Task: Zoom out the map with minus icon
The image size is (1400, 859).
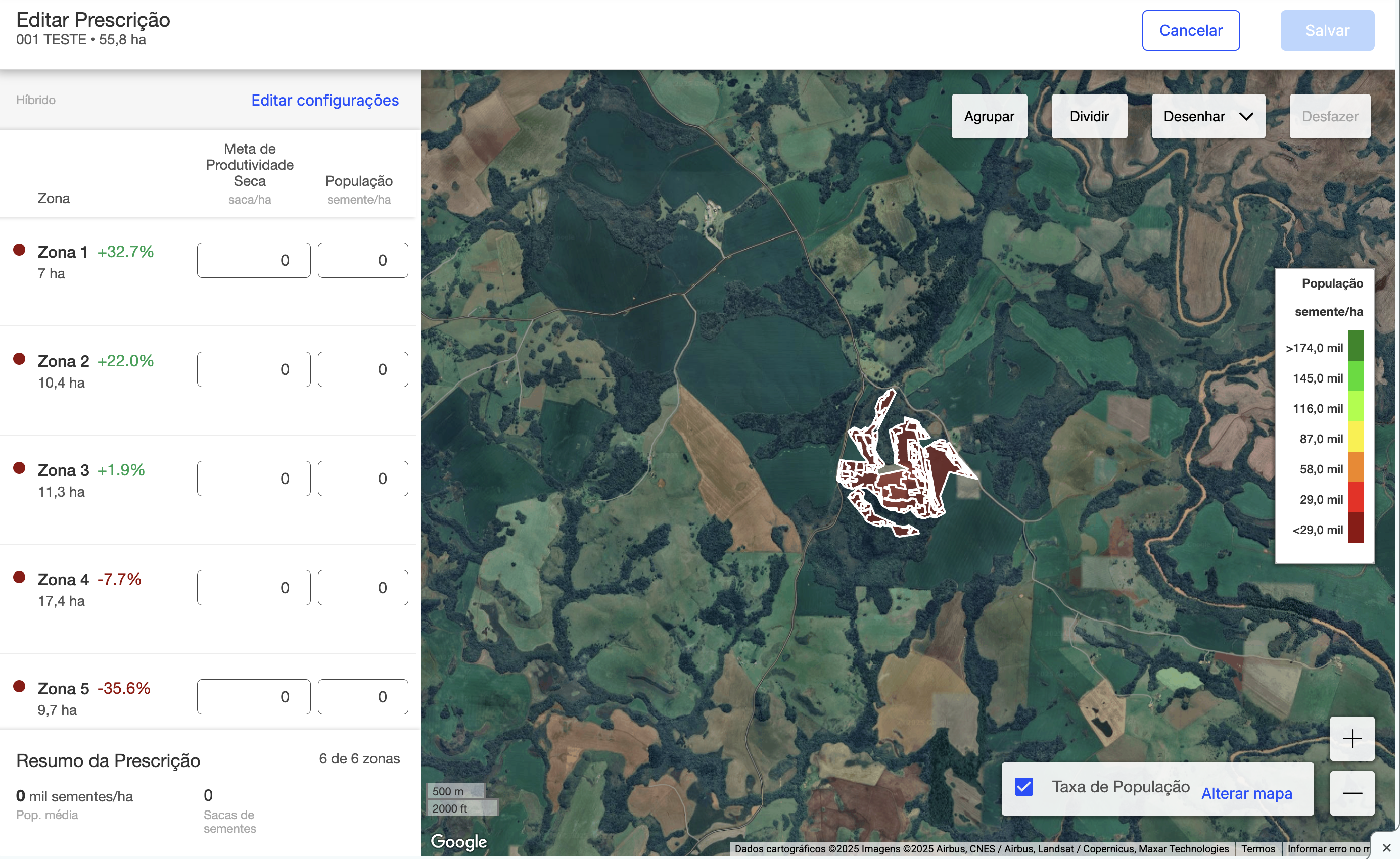Action: tap(1351, 793)
